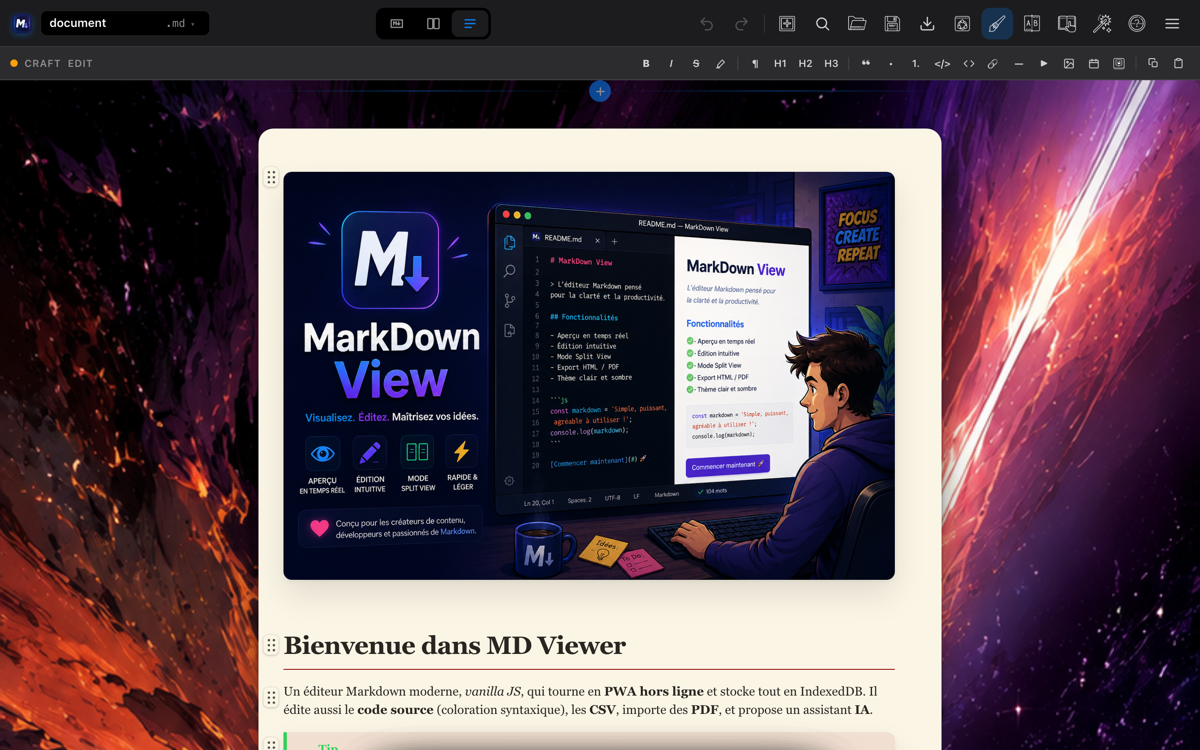Apply H3 heading style
Viewport: 1200px width, 750px height.
point(831,63)
